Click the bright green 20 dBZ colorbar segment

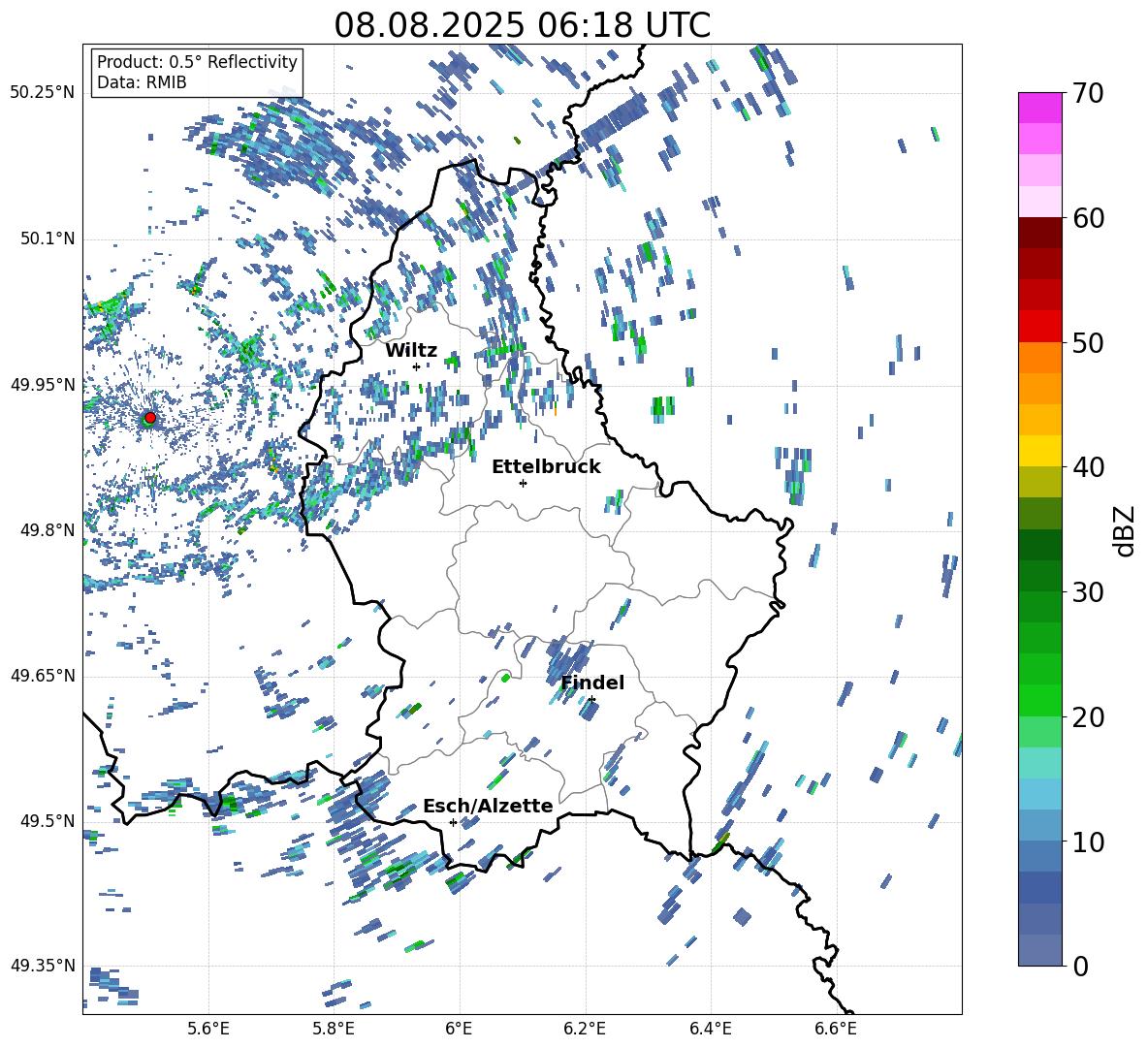coord(1039,700)
